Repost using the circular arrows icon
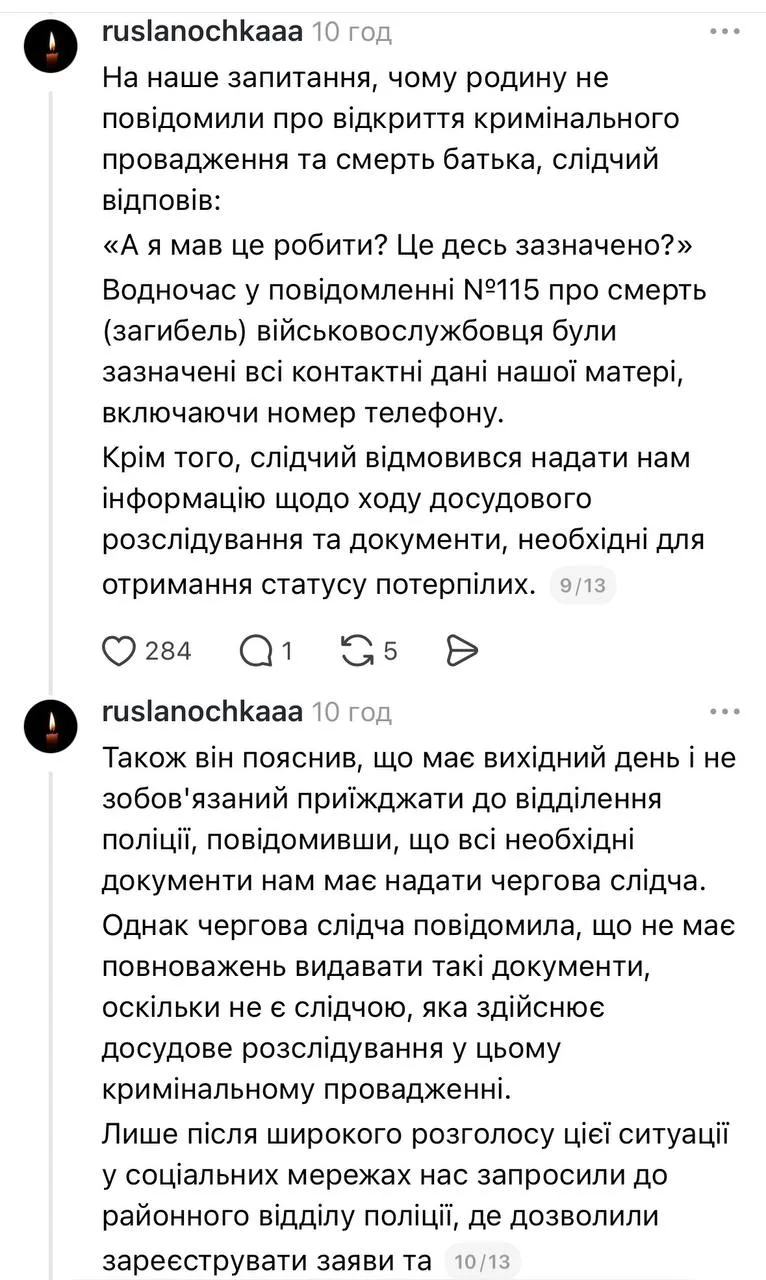Screen dimensions: 766x1280 tap(356, 651)
